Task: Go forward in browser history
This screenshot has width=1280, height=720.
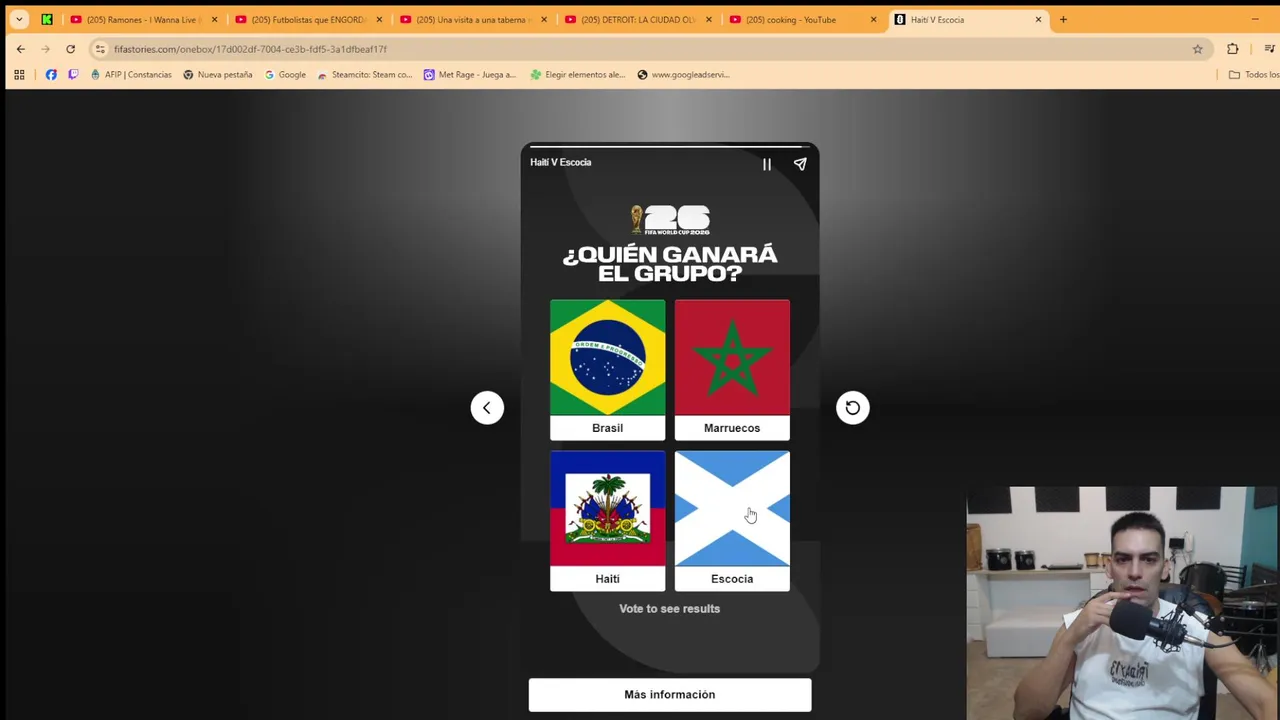Action: pyautogui.click(x=45, y=49)
